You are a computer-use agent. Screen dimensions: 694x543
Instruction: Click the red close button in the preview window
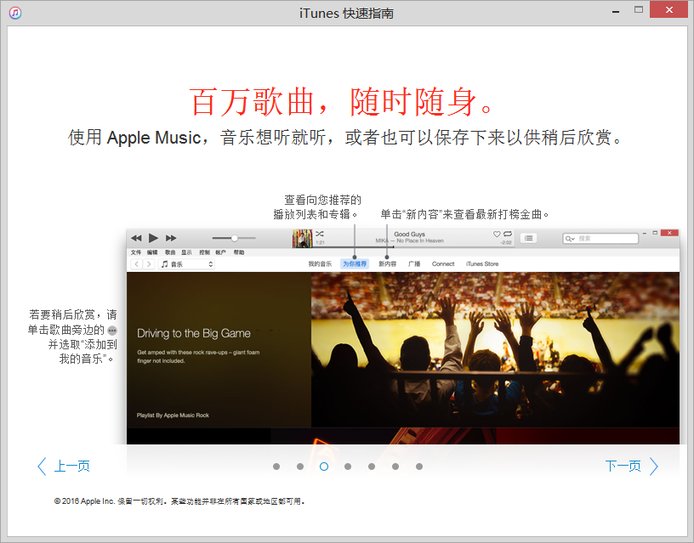[x=670, y=232]
